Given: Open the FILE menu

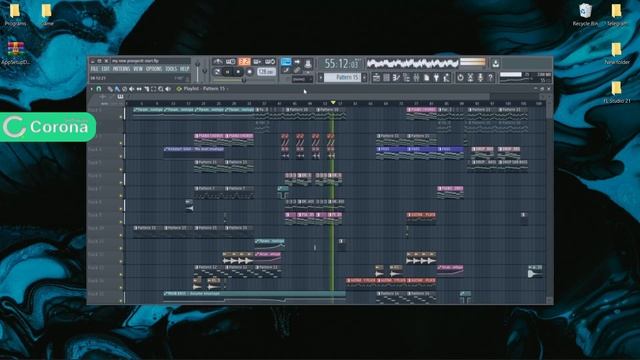Looking at the screenshot, I should coord(94,69).
